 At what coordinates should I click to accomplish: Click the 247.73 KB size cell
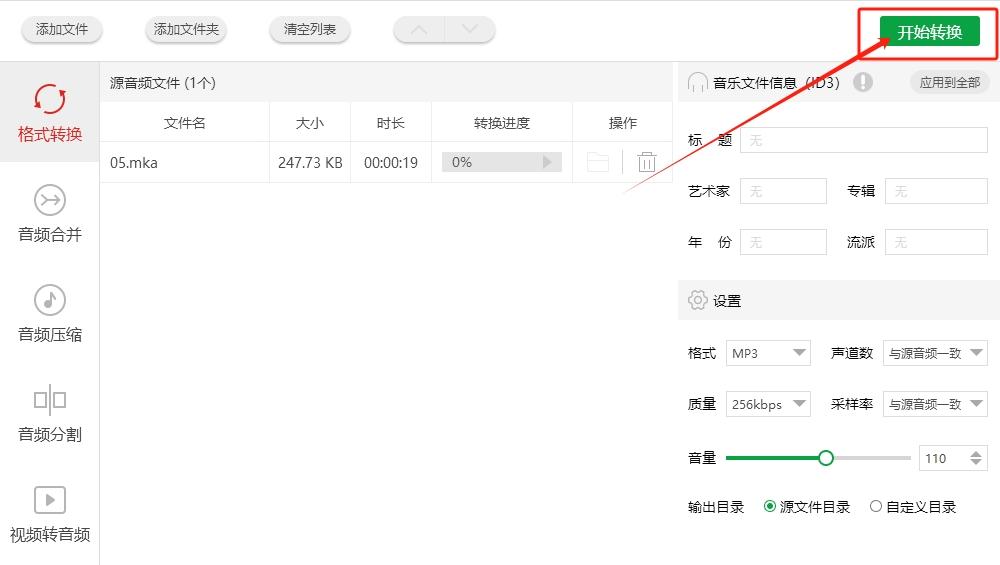(310, 163)
